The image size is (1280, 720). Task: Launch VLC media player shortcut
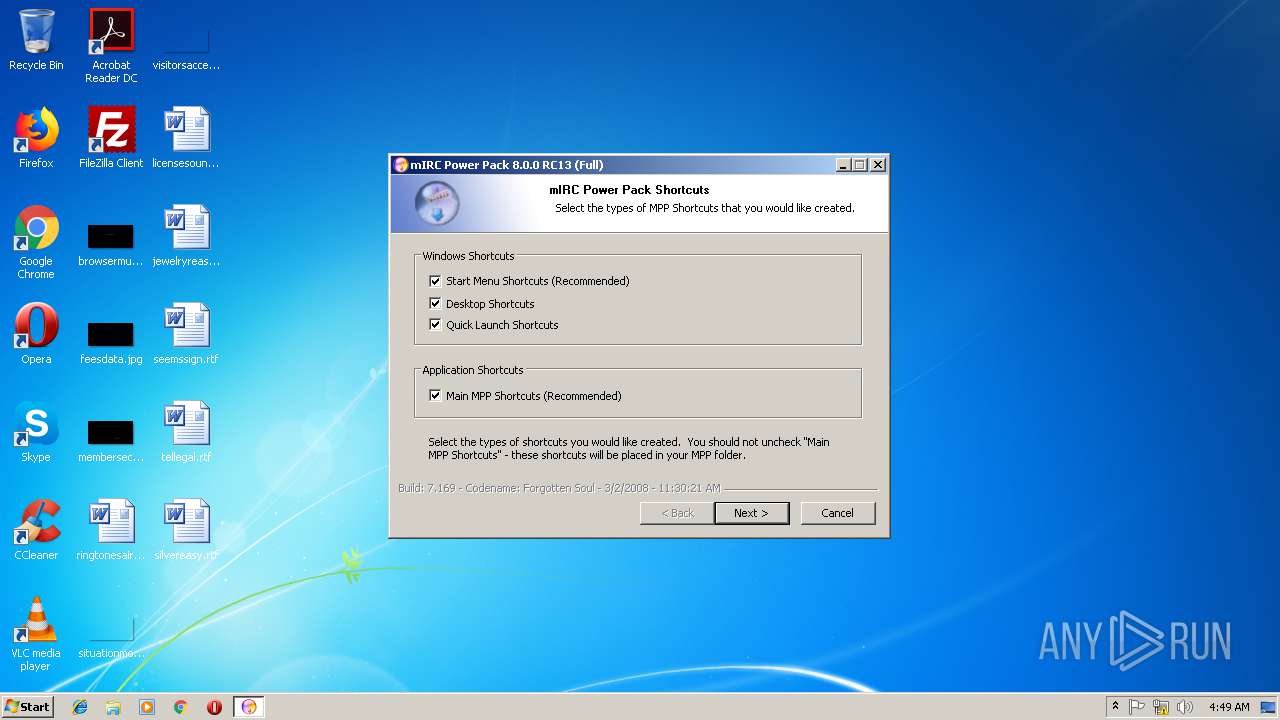coord(36,634)
